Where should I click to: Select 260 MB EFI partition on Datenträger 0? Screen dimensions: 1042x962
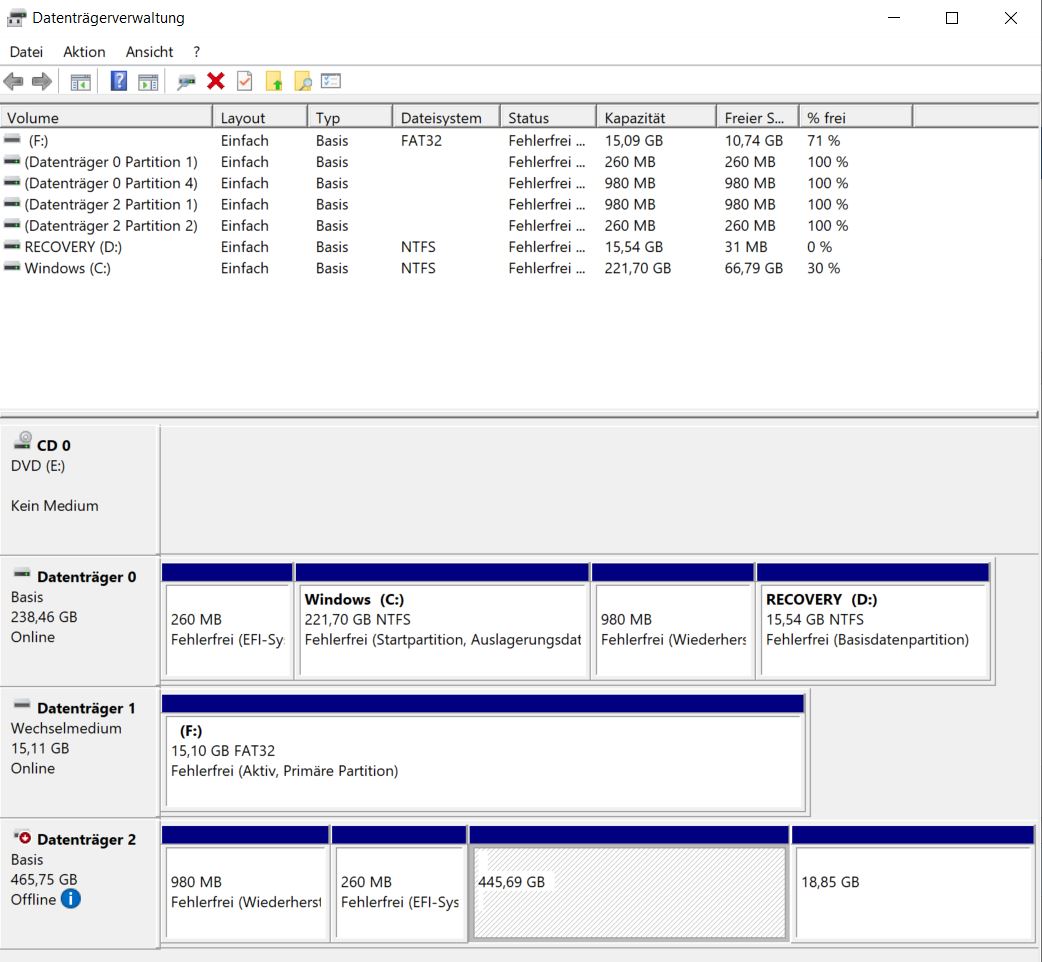pyautogui.click(x=227, y=621)
